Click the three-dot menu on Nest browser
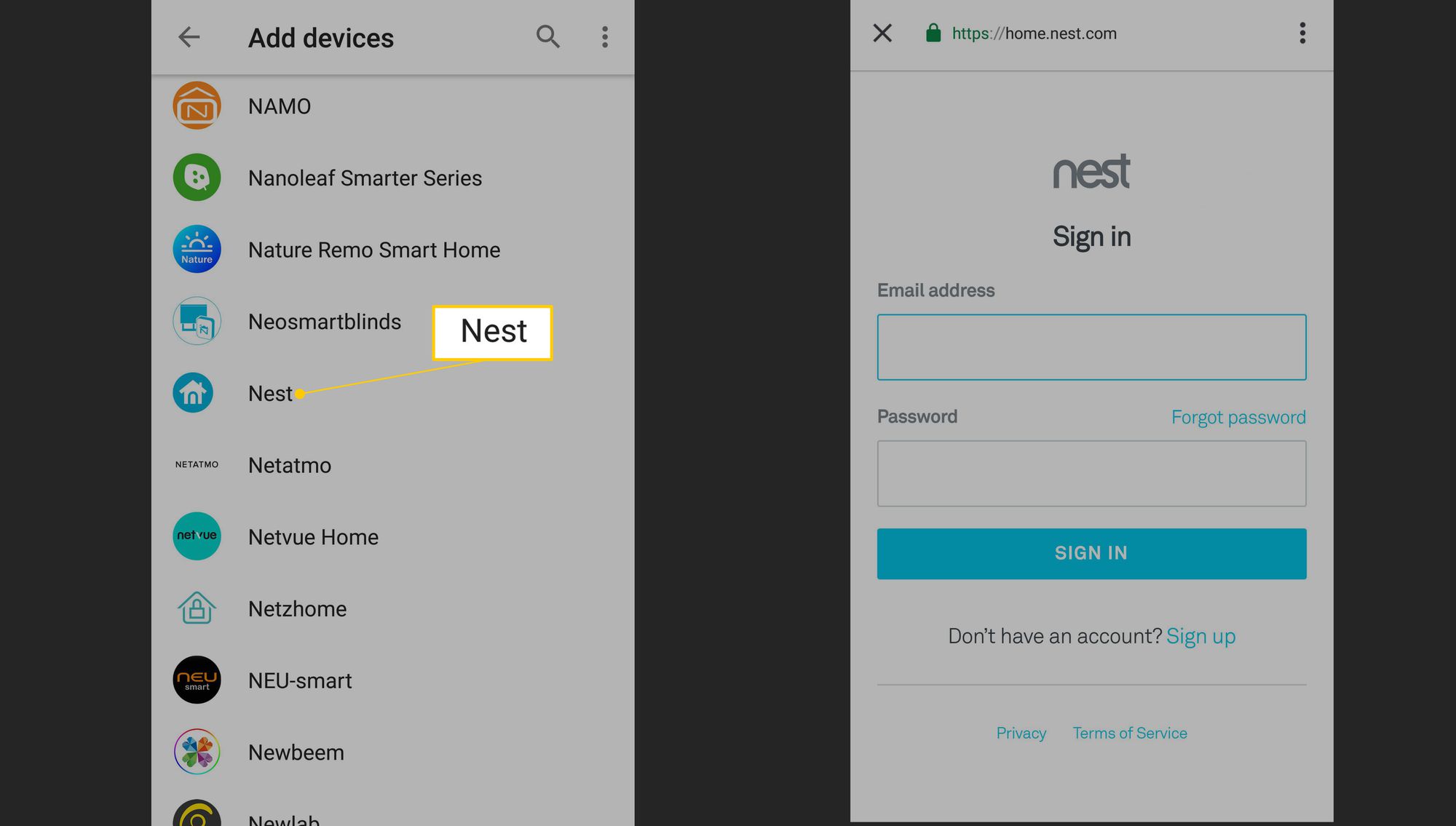 pos(1302,33)
